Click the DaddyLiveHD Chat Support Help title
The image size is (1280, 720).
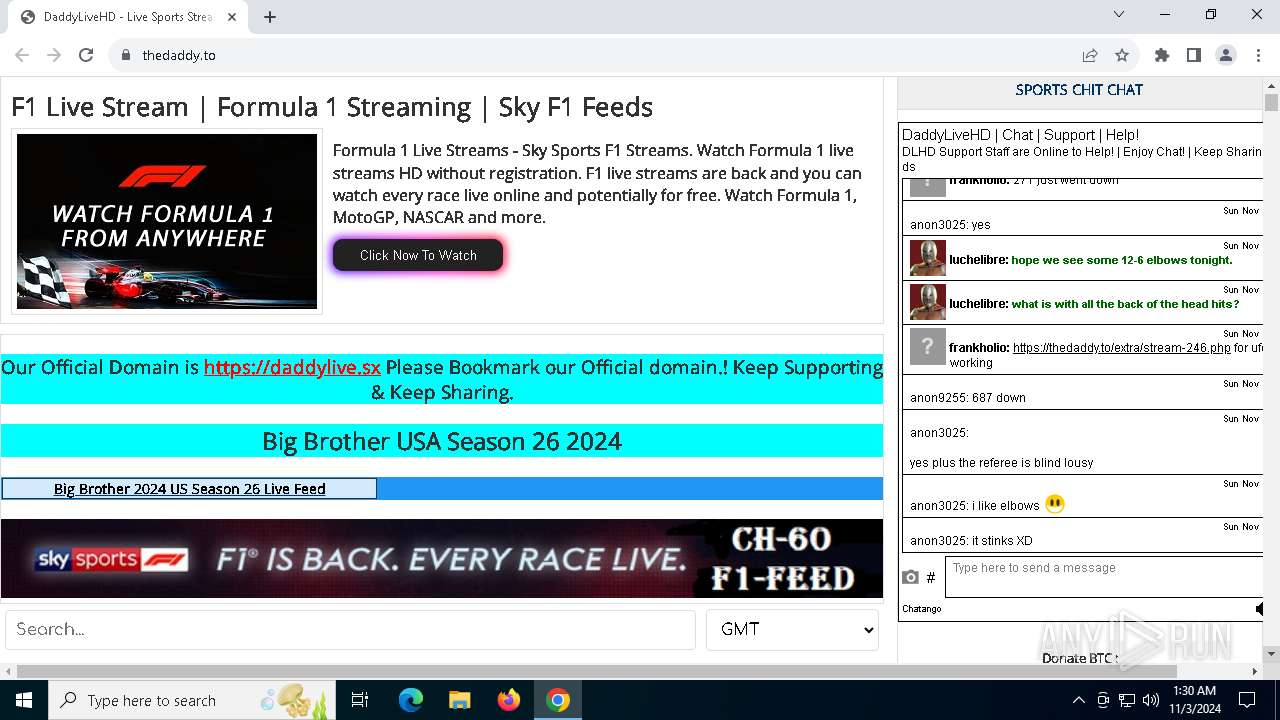tap(1020, 135)
